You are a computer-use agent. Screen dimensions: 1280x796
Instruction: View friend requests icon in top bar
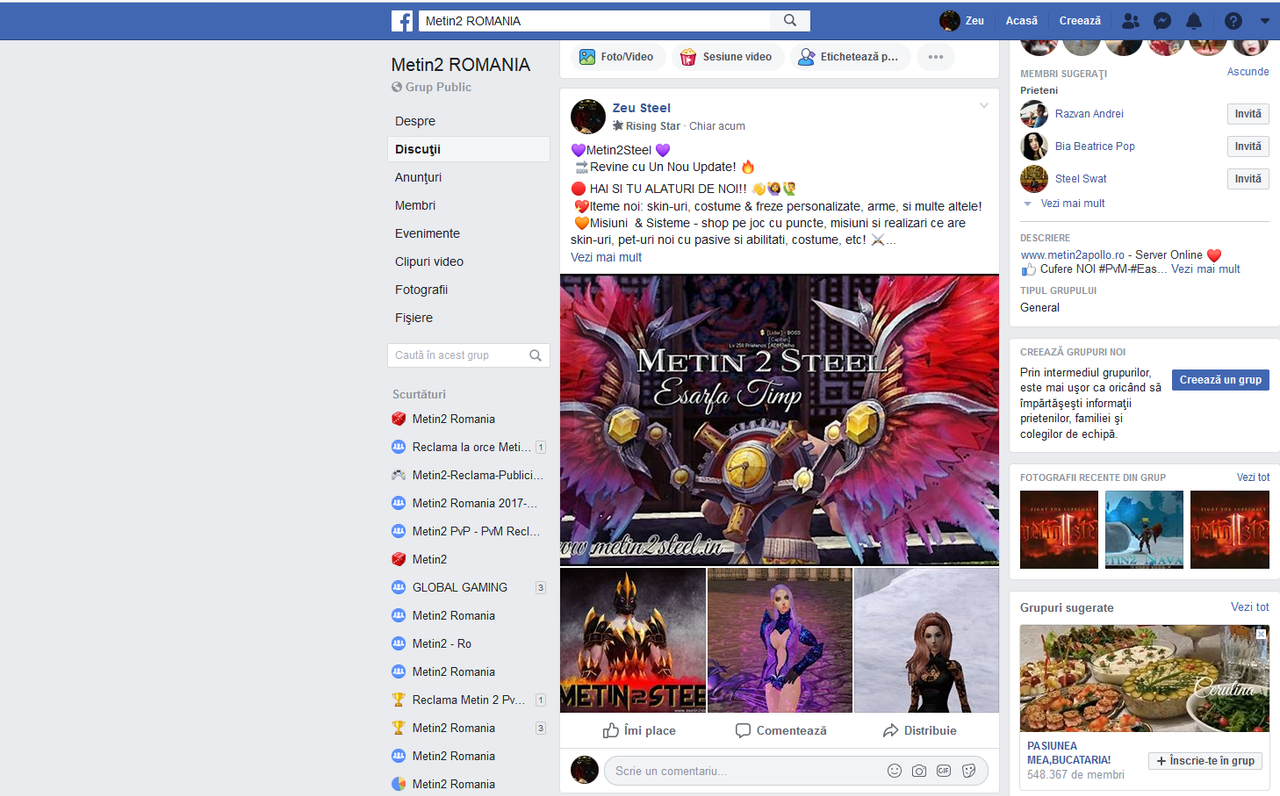click(1129, 20)
